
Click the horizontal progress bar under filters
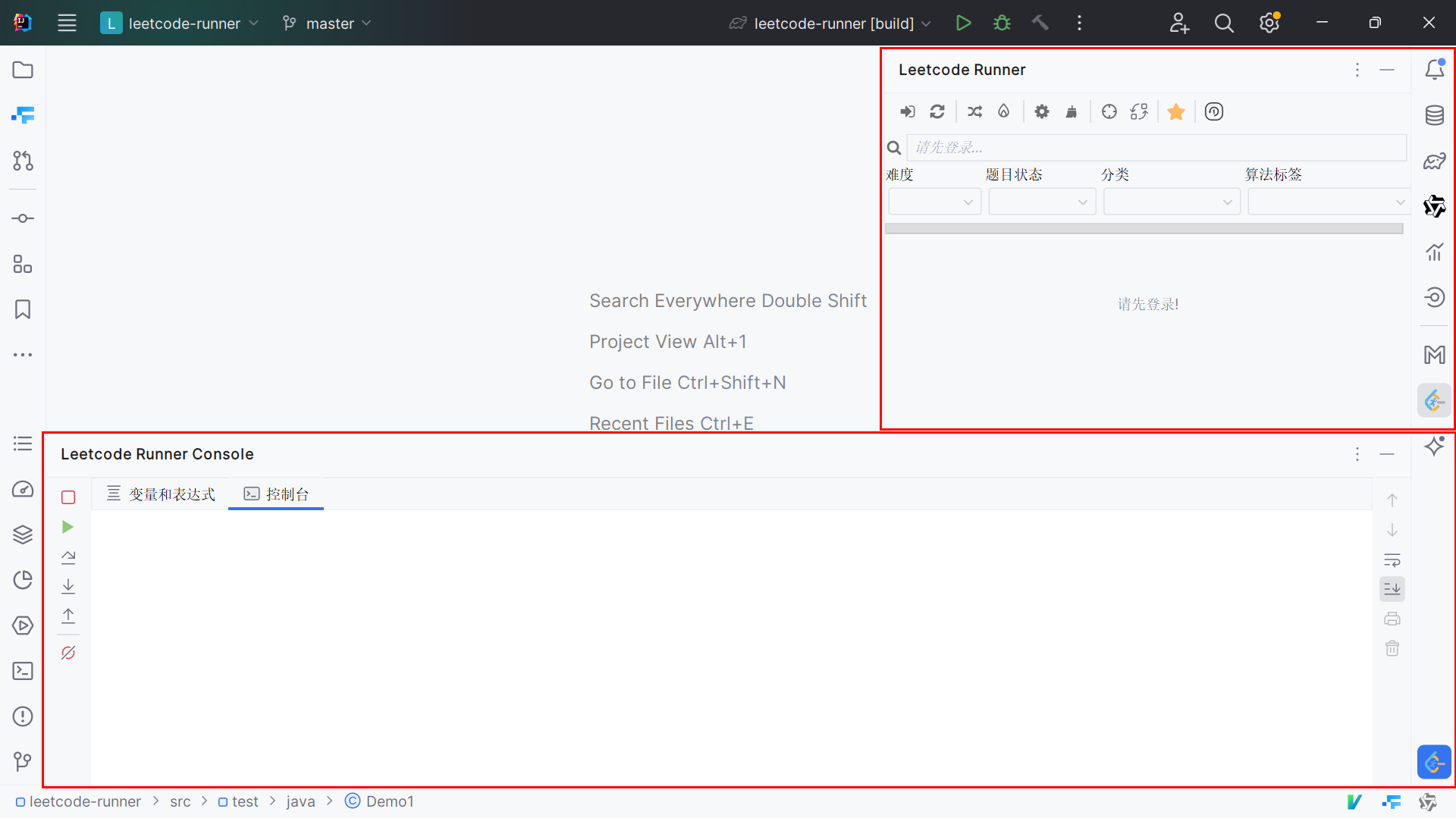(1144, 229)
